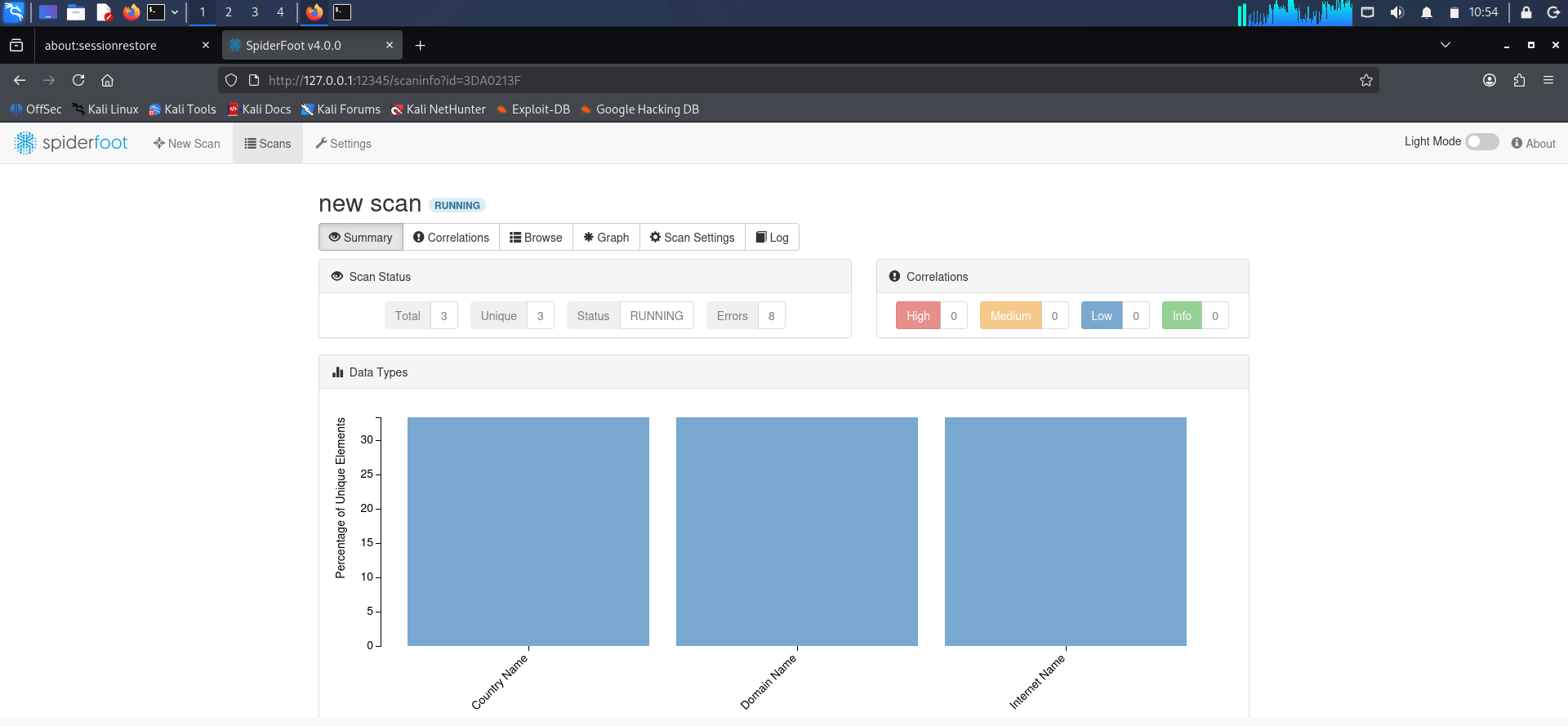The width and height of the screenshot is (1568, 726).
Task: Click the Info correlations badge
Action: 1196,316
